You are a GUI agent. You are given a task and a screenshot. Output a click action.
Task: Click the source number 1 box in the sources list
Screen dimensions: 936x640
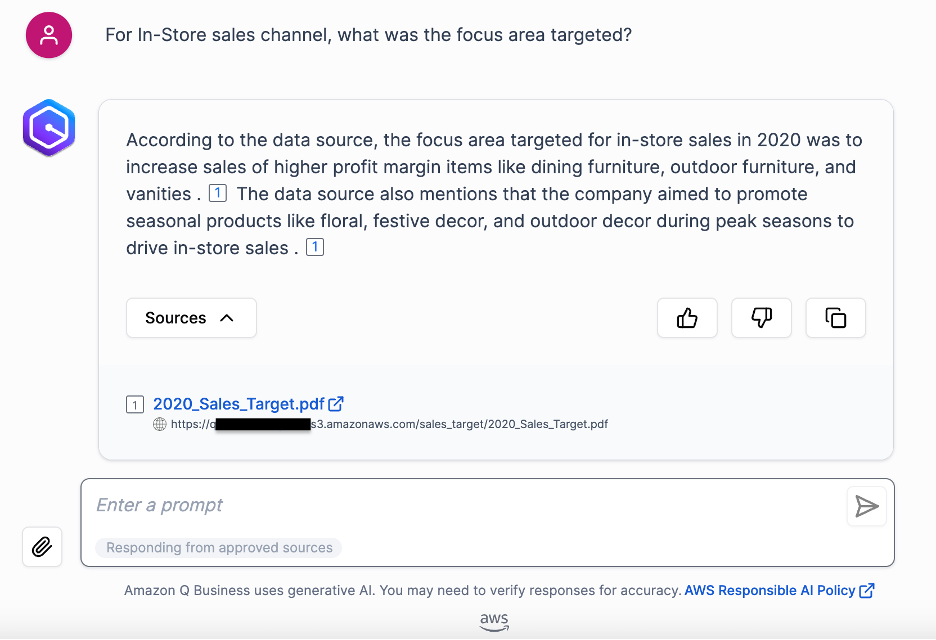tap(135, 405)
